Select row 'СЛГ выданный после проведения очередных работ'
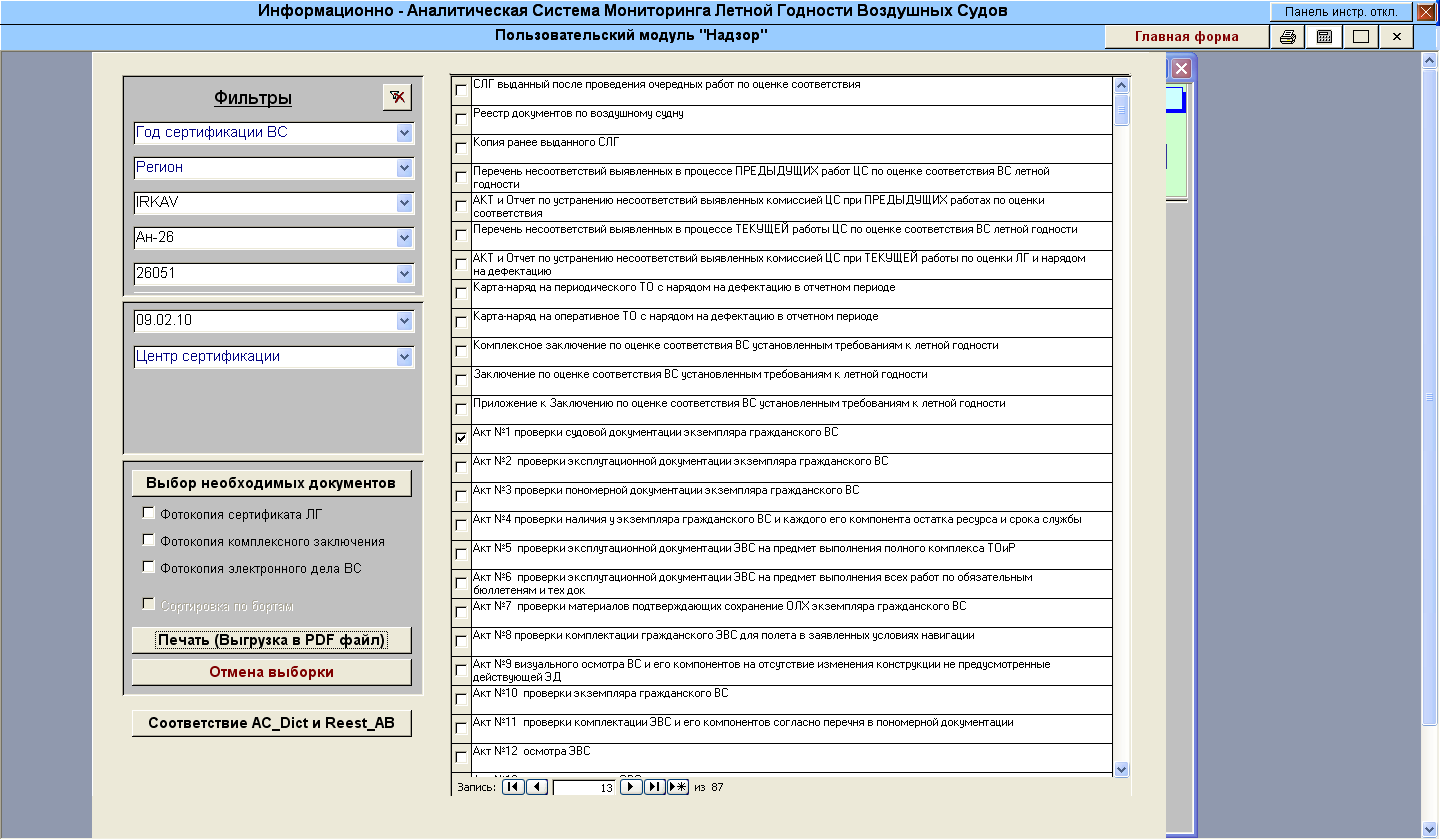 791,91
